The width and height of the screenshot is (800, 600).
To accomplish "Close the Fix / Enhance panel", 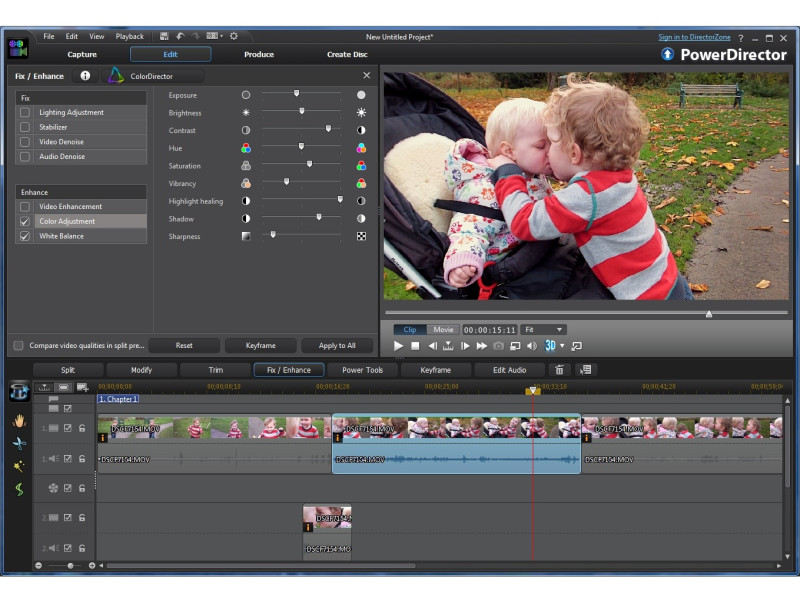I will click(x=366, y=76).
